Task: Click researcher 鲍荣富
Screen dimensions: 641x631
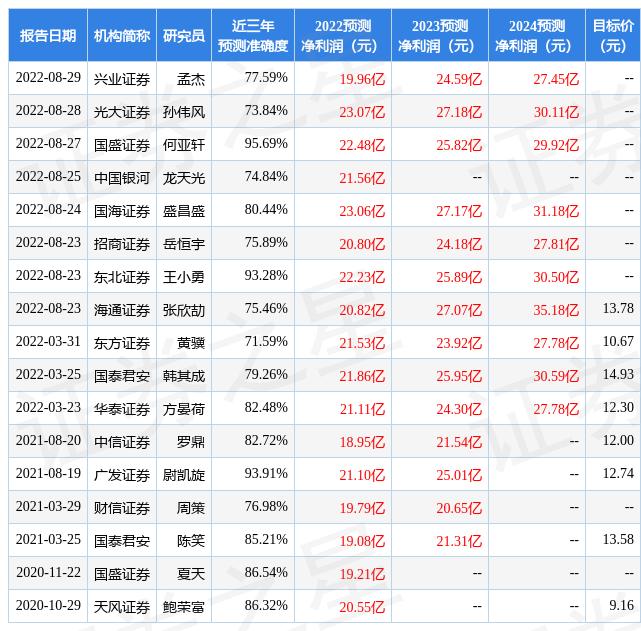Action: coord(184,607)
